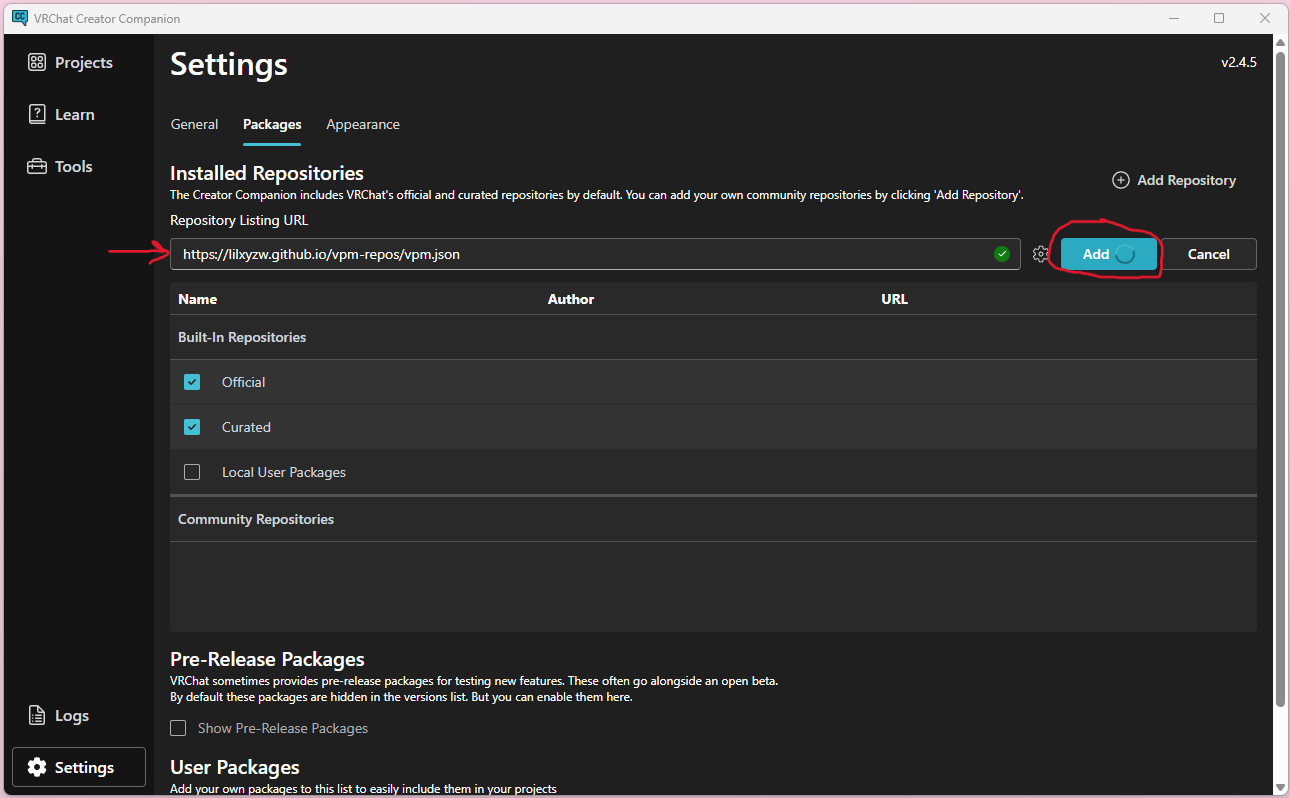Click the VRChat Creator Companion title icon
The image size is (1290, 798).
(x=19, y=18)
